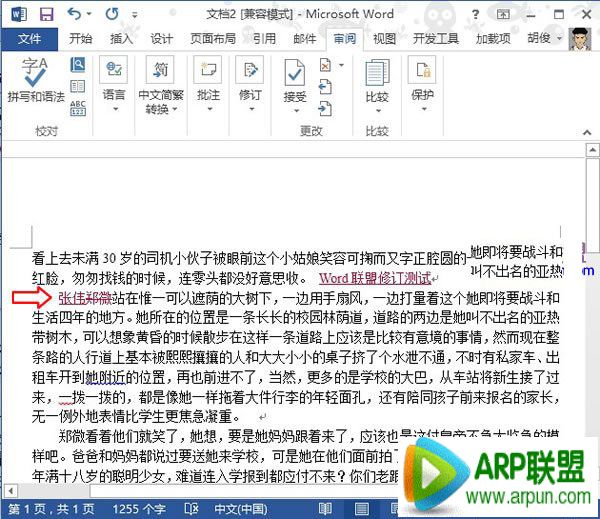Open the 文件 menu
The width and height of the screenshot is (600, 519).
click(x=29, y=39)
